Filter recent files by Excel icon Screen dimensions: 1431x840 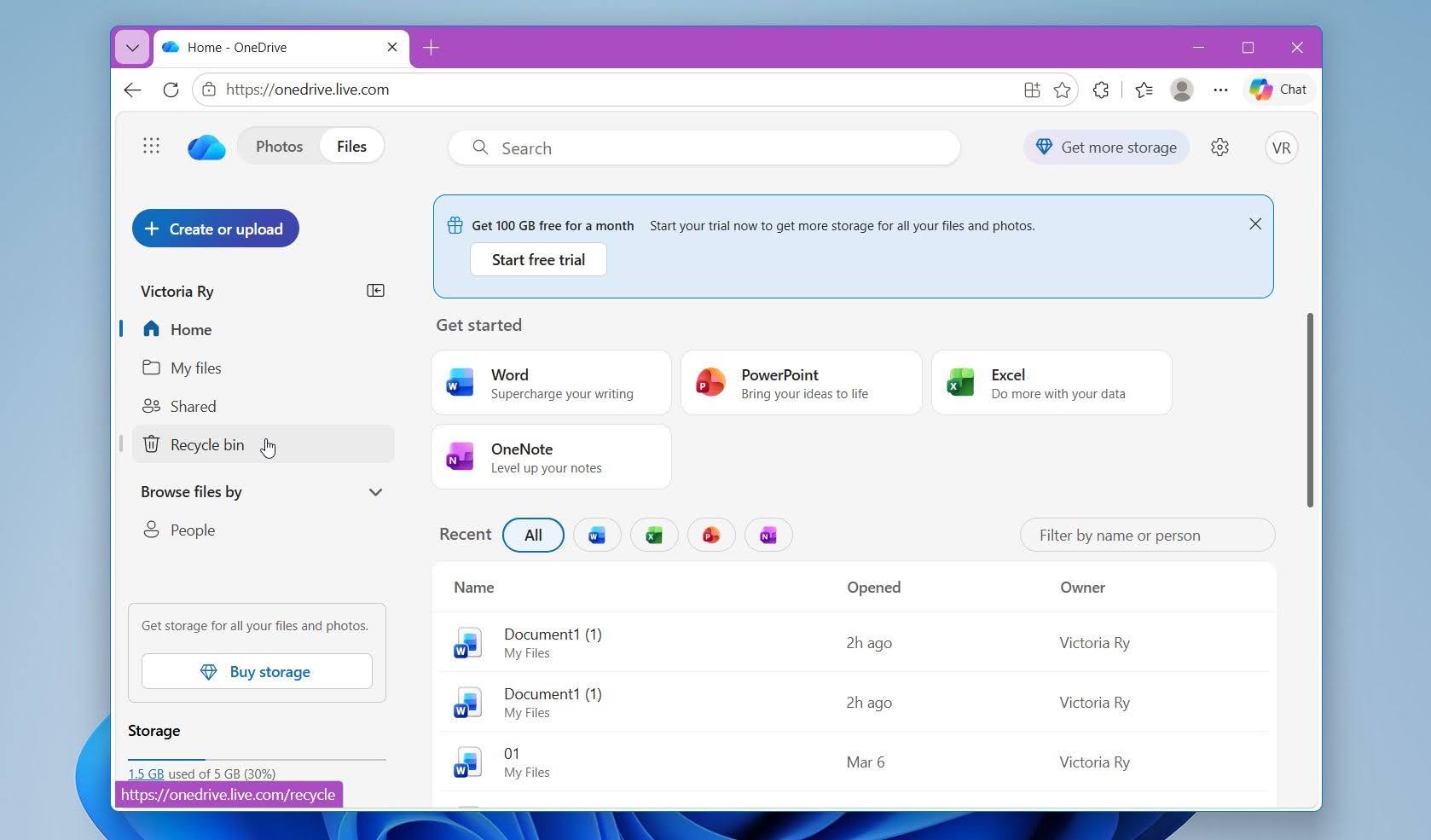(x=654, y=535)
